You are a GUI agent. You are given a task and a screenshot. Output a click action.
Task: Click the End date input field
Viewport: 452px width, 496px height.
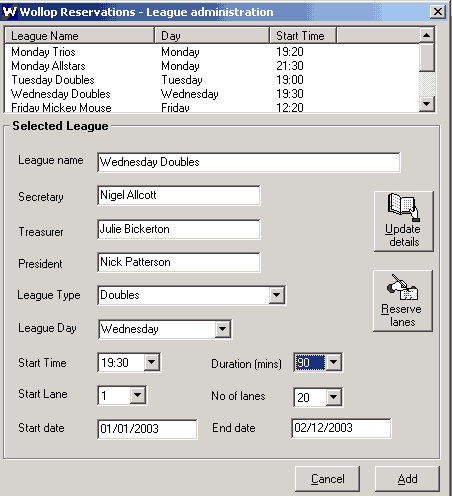click(341, 428)
